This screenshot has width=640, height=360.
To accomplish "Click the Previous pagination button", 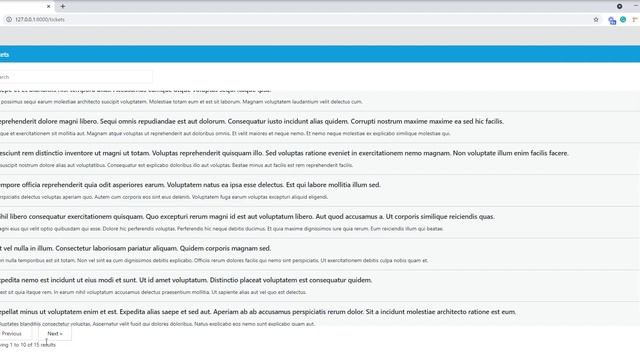I will pos(15,333).
